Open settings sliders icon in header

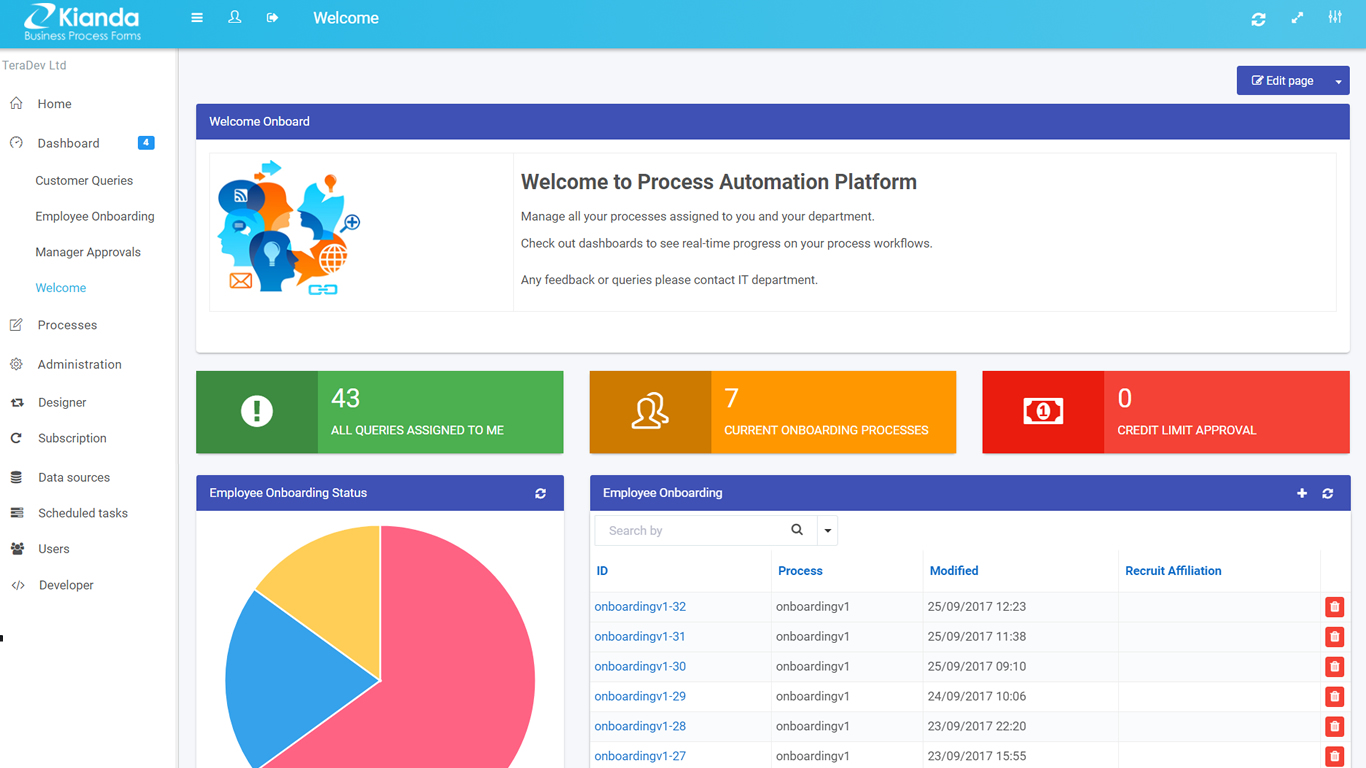tap(1335, 18)
